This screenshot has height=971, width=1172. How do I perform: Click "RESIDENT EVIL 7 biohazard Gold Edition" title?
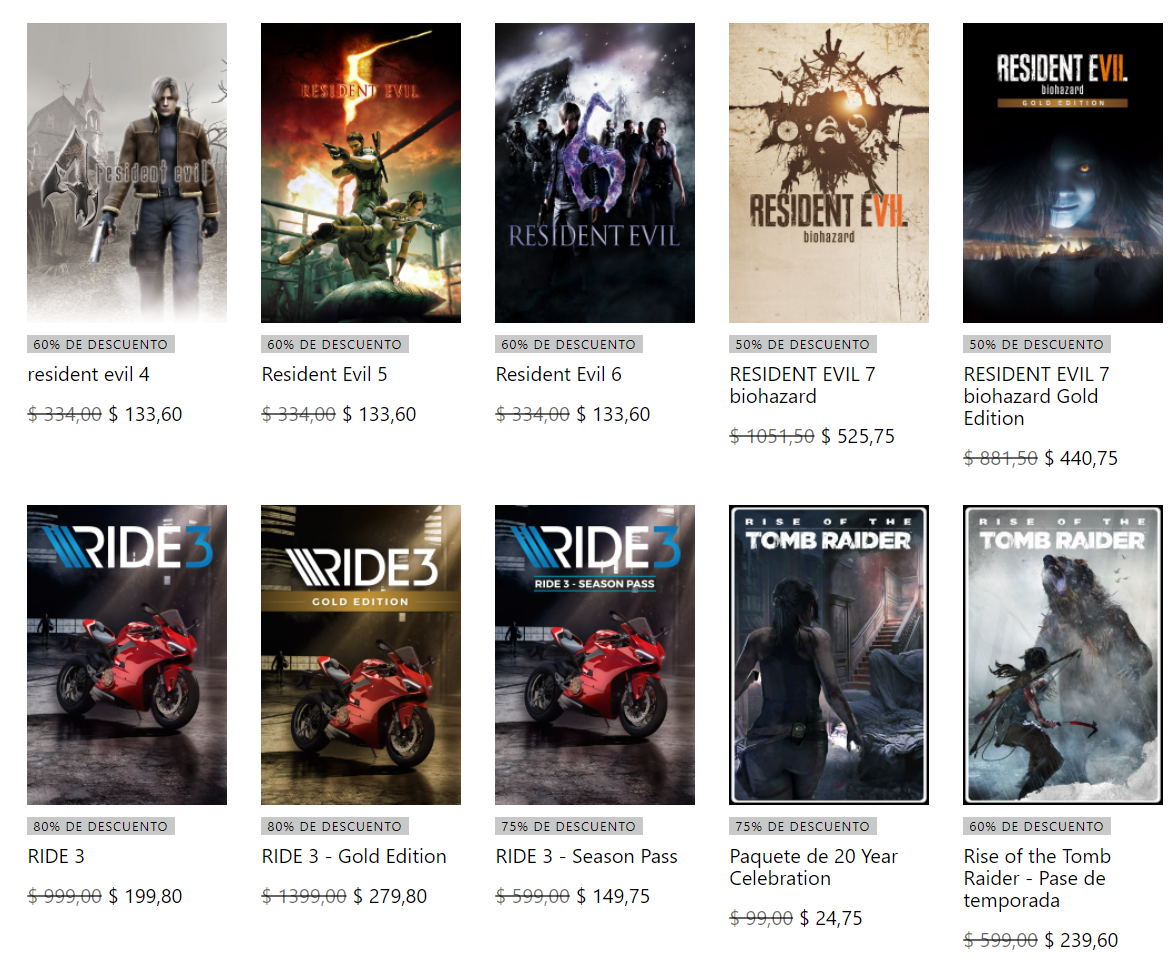pyautogui.click(x=1036, y=396)
